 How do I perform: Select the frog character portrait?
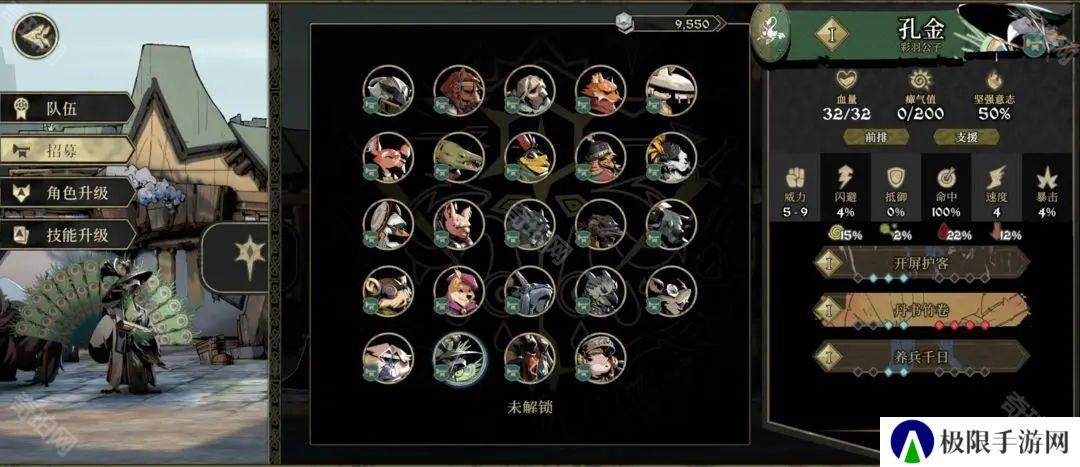click(530, 157)
